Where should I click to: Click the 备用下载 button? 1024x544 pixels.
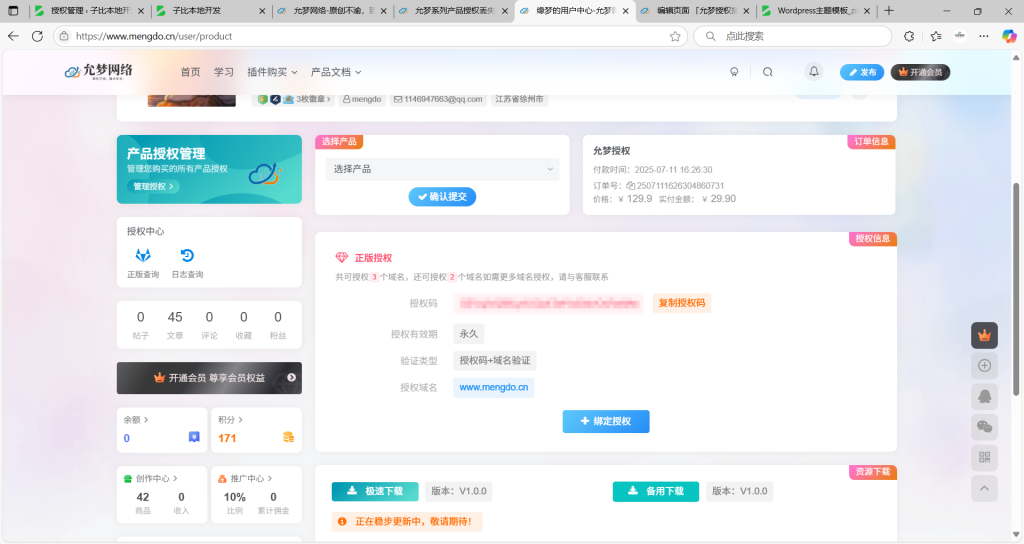[656, 491]
